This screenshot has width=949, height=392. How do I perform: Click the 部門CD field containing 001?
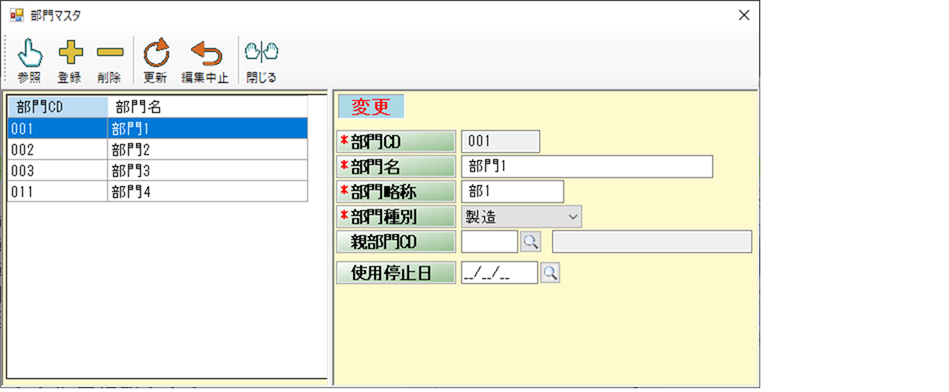tap(500, 142)
